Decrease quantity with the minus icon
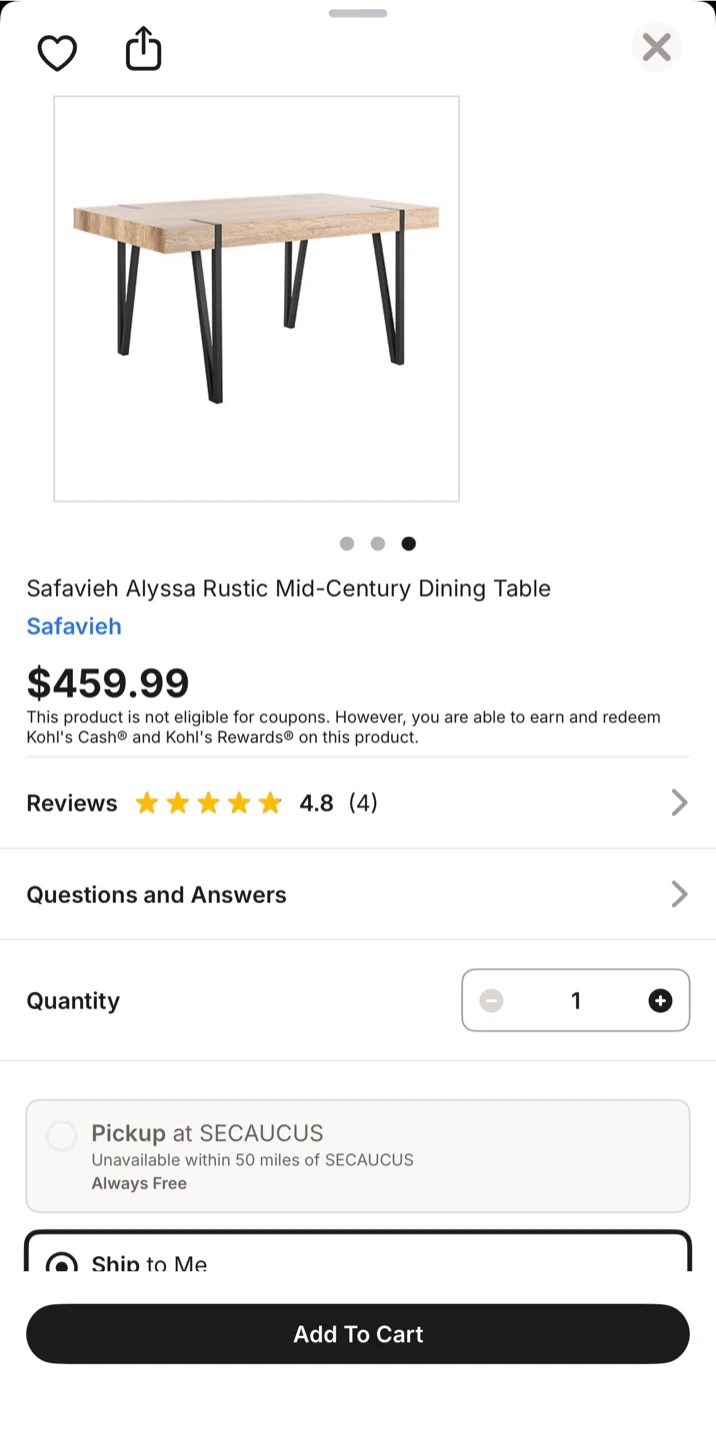Viewport: 716px width, 1440px height. [491, 1000]
